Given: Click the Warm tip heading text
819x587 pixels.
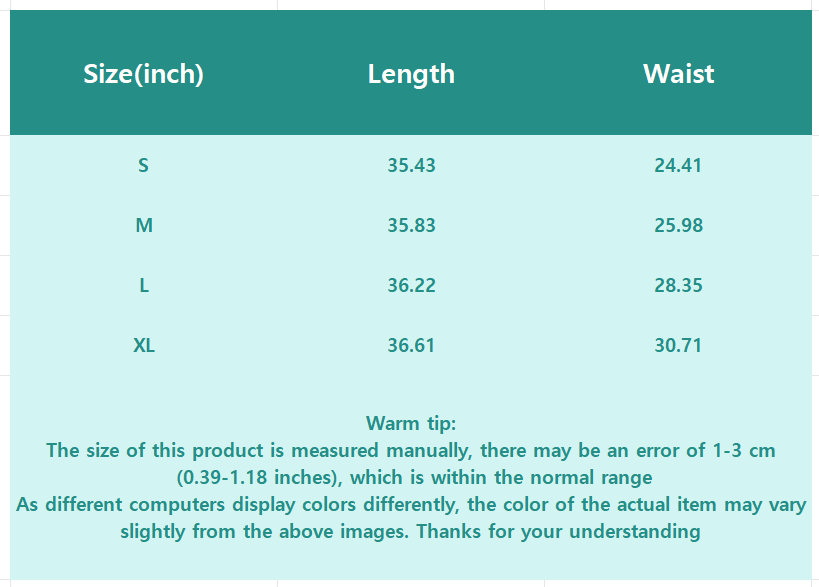Looking at the screenshot, I should point(411,423).
